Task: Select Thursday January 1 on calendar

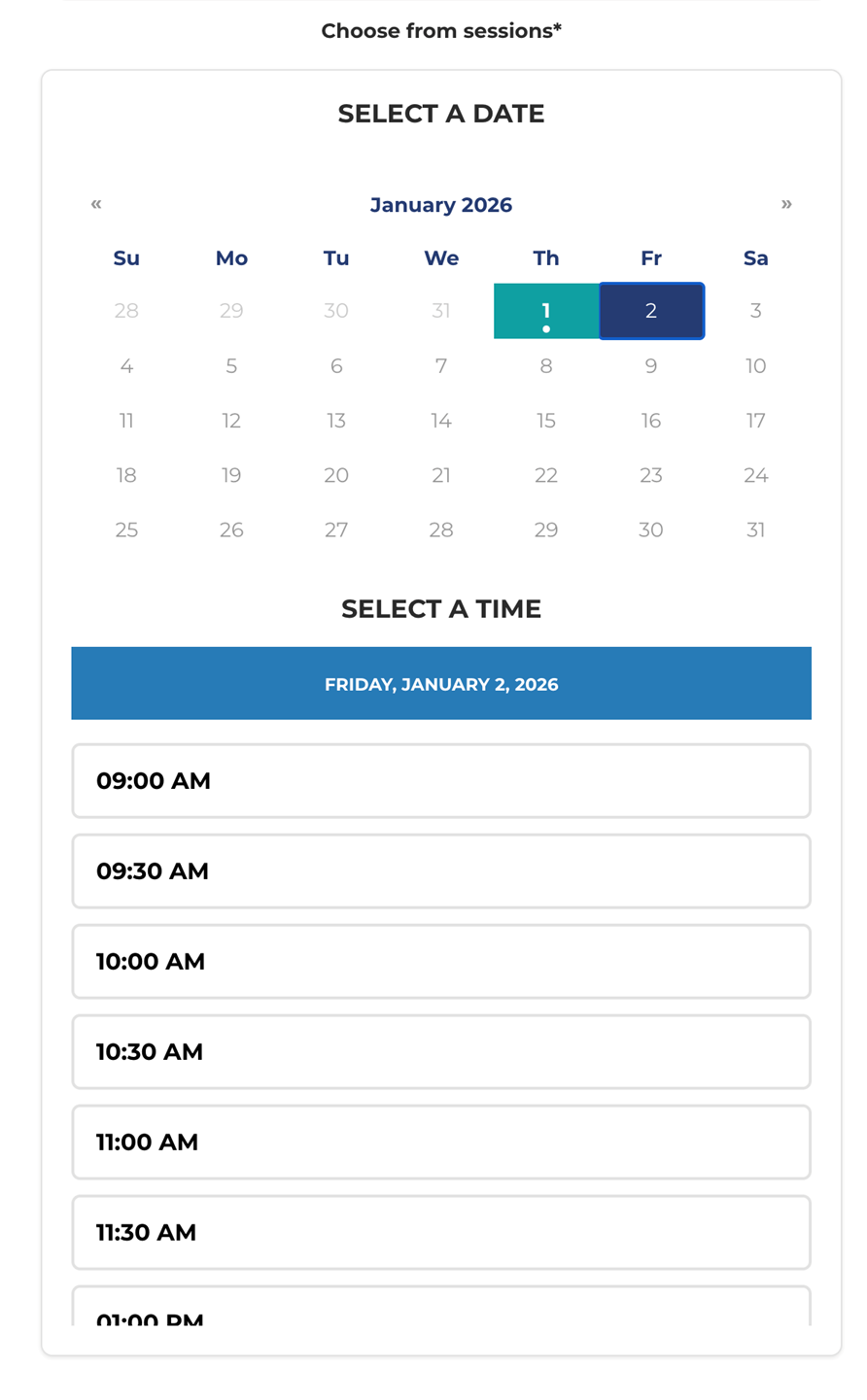Action: tap(546, 311)
